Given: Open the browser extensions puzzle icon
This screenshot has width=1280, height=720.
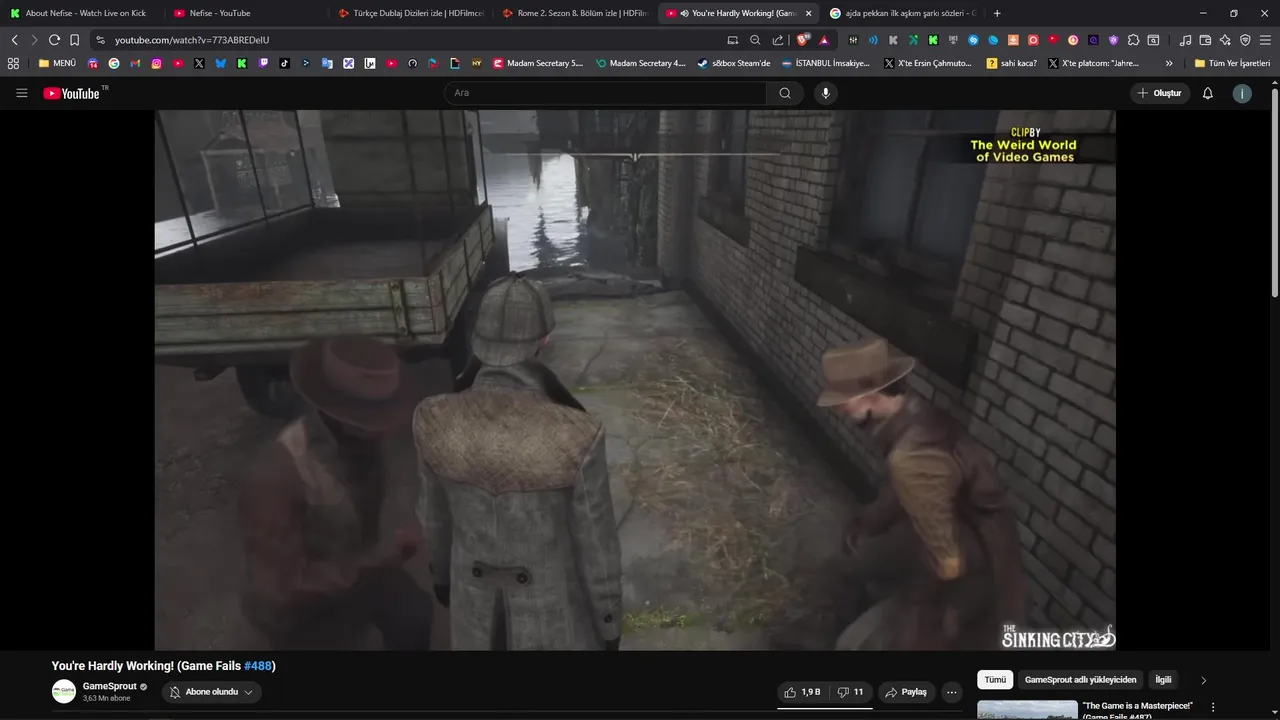Looking at the screenshot, I should pos(1133,40).
